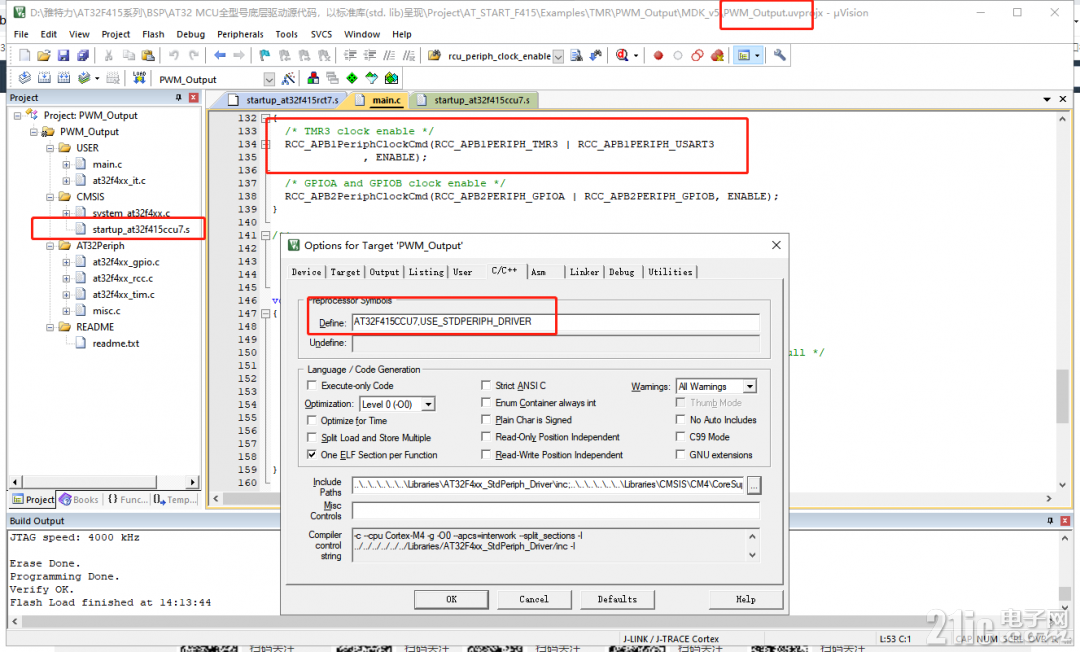Collapse the CMSIS group node
The height and width of the screenshot is (652, 1080).
pyautogui.click(x=50, y=197)
